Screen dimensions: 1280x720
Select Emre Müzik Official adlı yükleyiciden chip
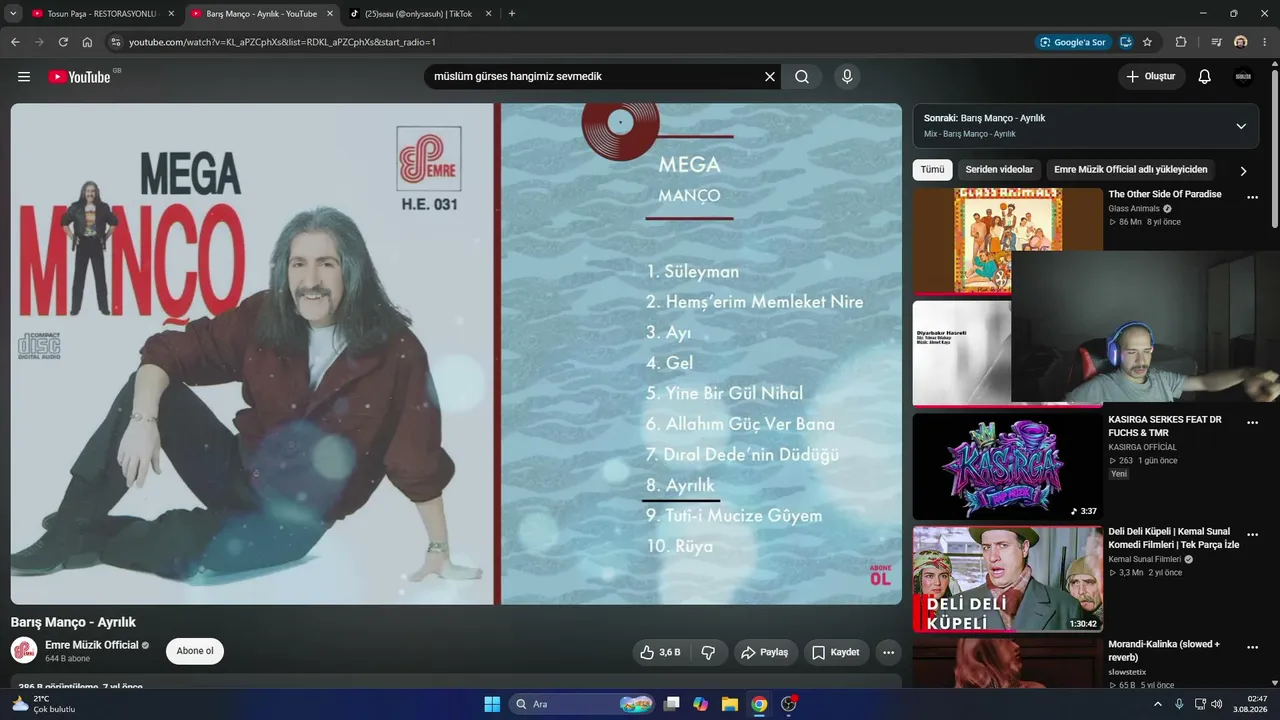coord(1131,170)
